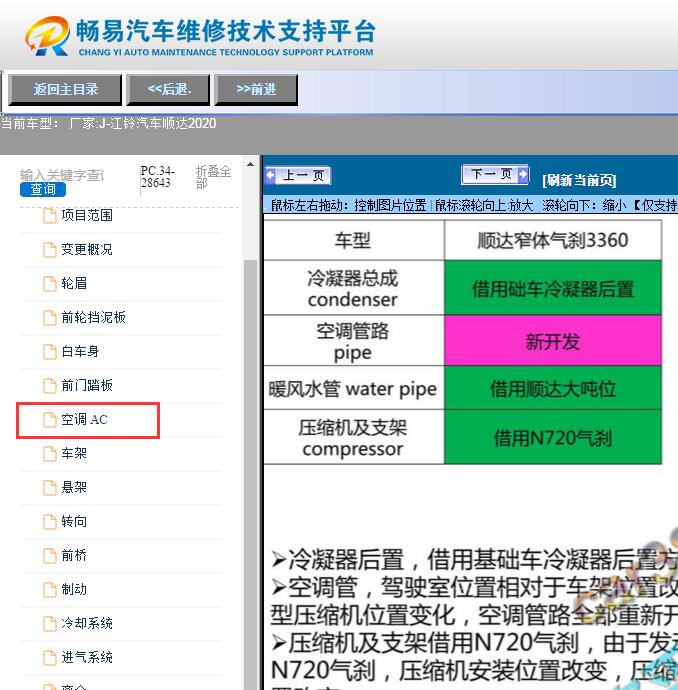
Task: Click the 暖风水管 water pipe cell
Action: (353, 388)
